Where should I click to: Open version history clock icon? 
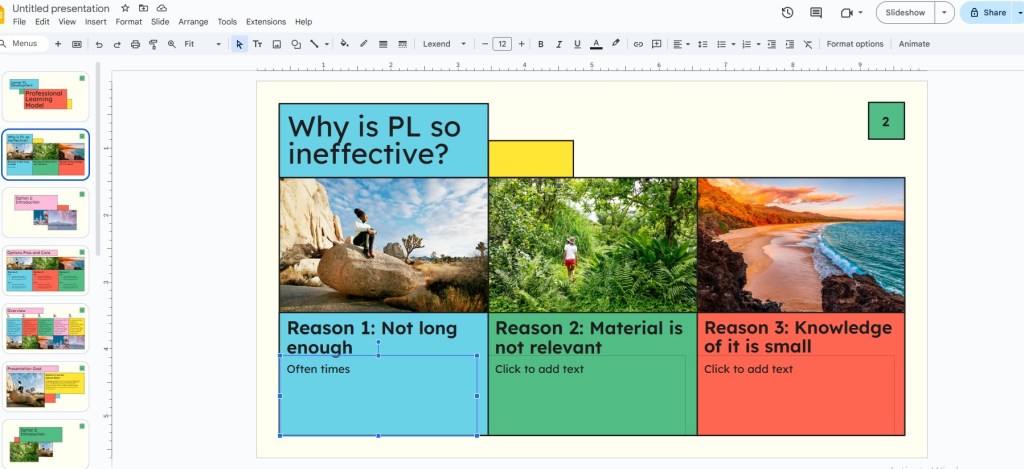click(787, 13)
